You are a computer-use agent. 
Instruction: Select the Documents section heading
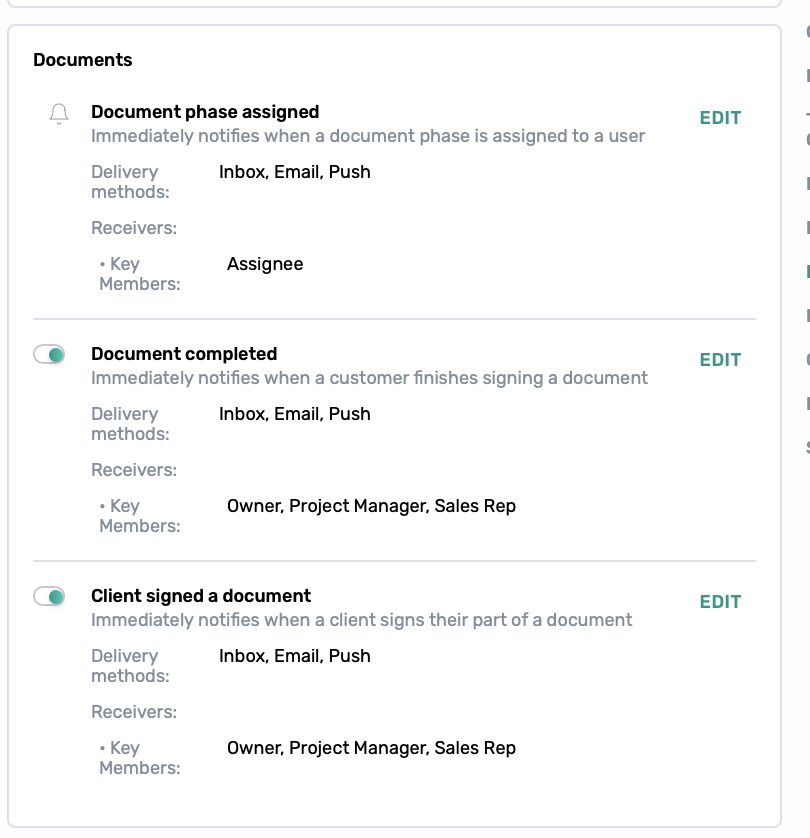click(x=83, y=59)
